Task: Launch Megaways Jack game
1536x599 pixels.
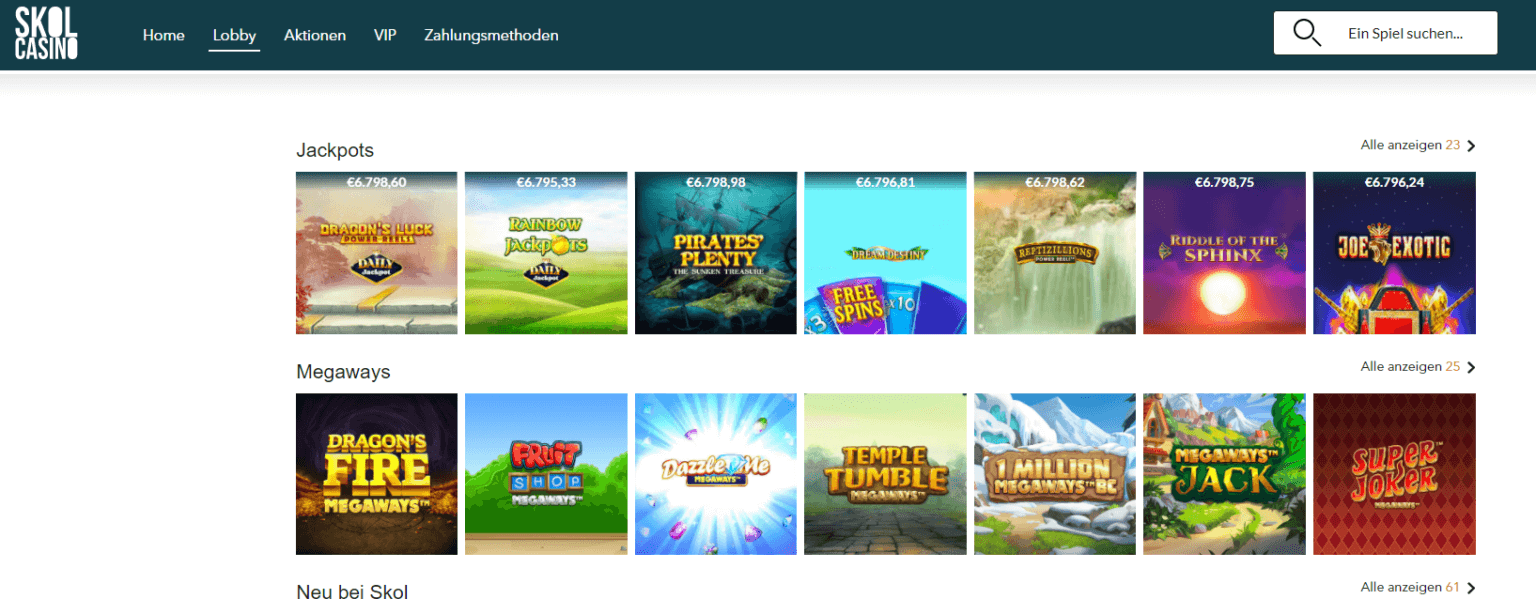Action: [x=1224, y=474]
